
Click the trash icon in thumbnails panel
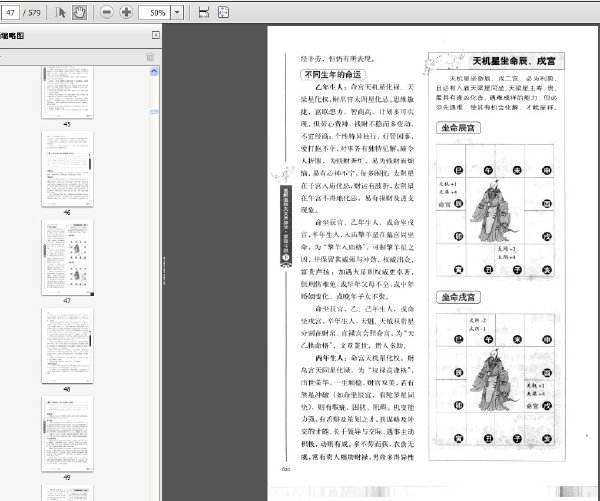click(x=150, y=57)
